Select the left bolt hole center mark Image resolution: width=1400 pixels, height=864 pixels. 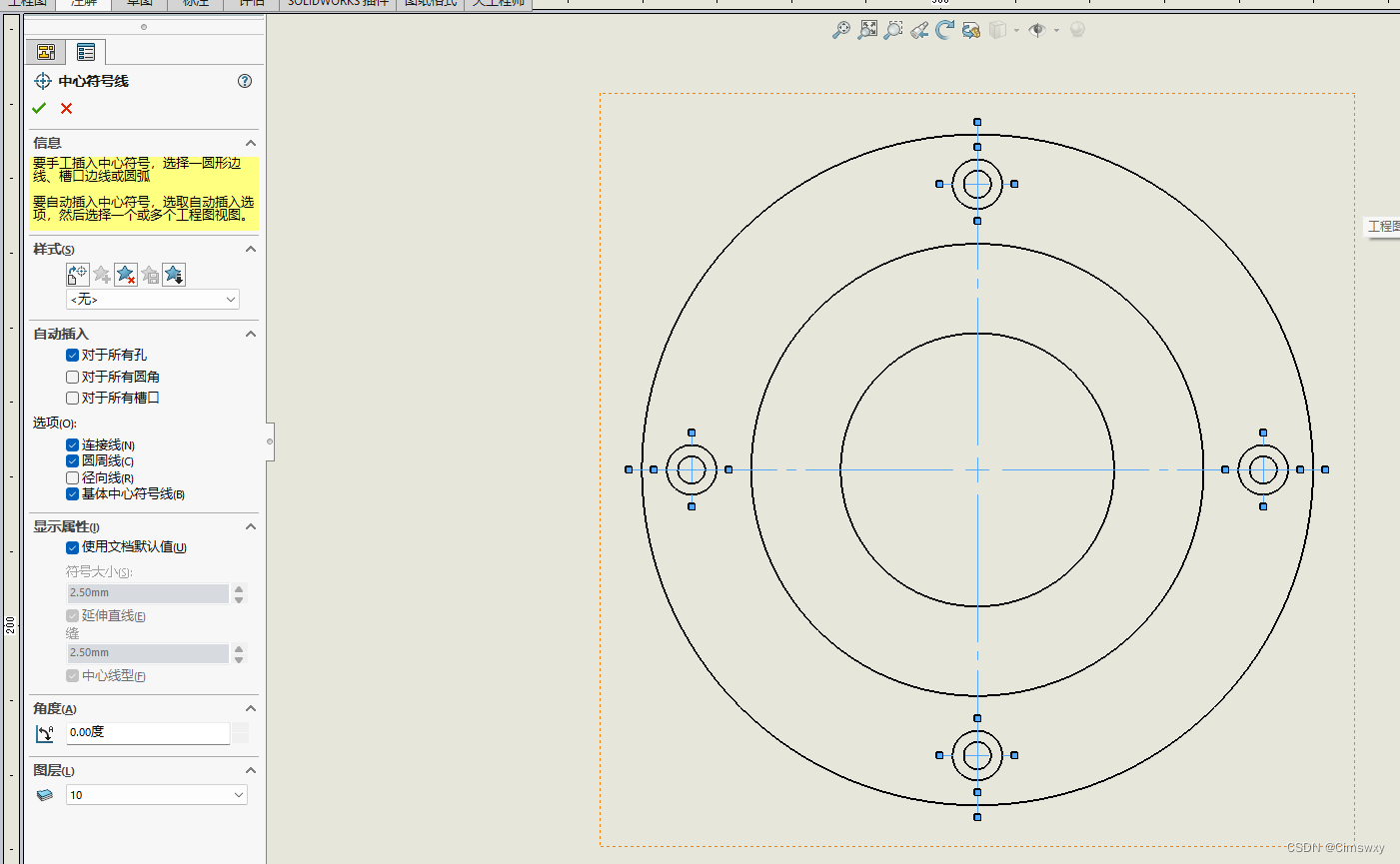692,469
